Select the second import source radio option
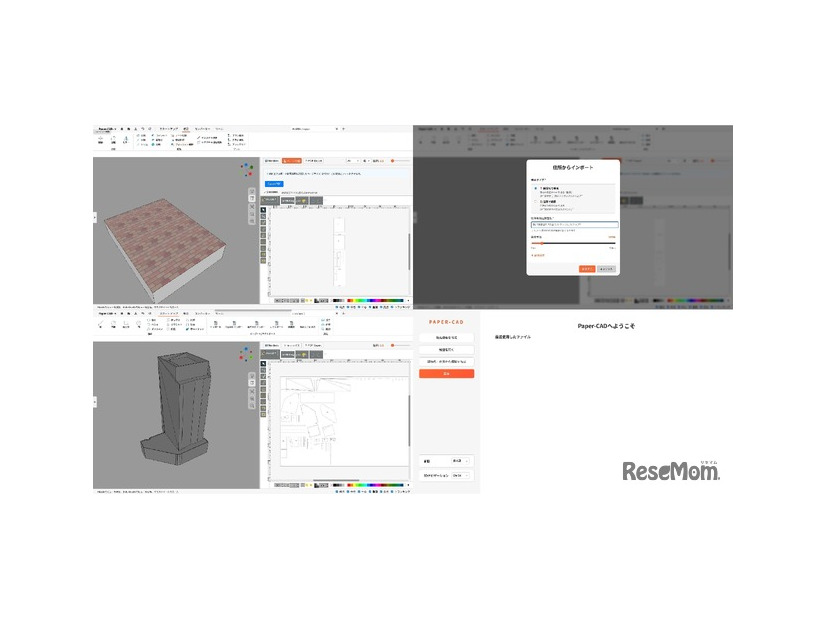The image size is (826, 620). pos(533,202)
